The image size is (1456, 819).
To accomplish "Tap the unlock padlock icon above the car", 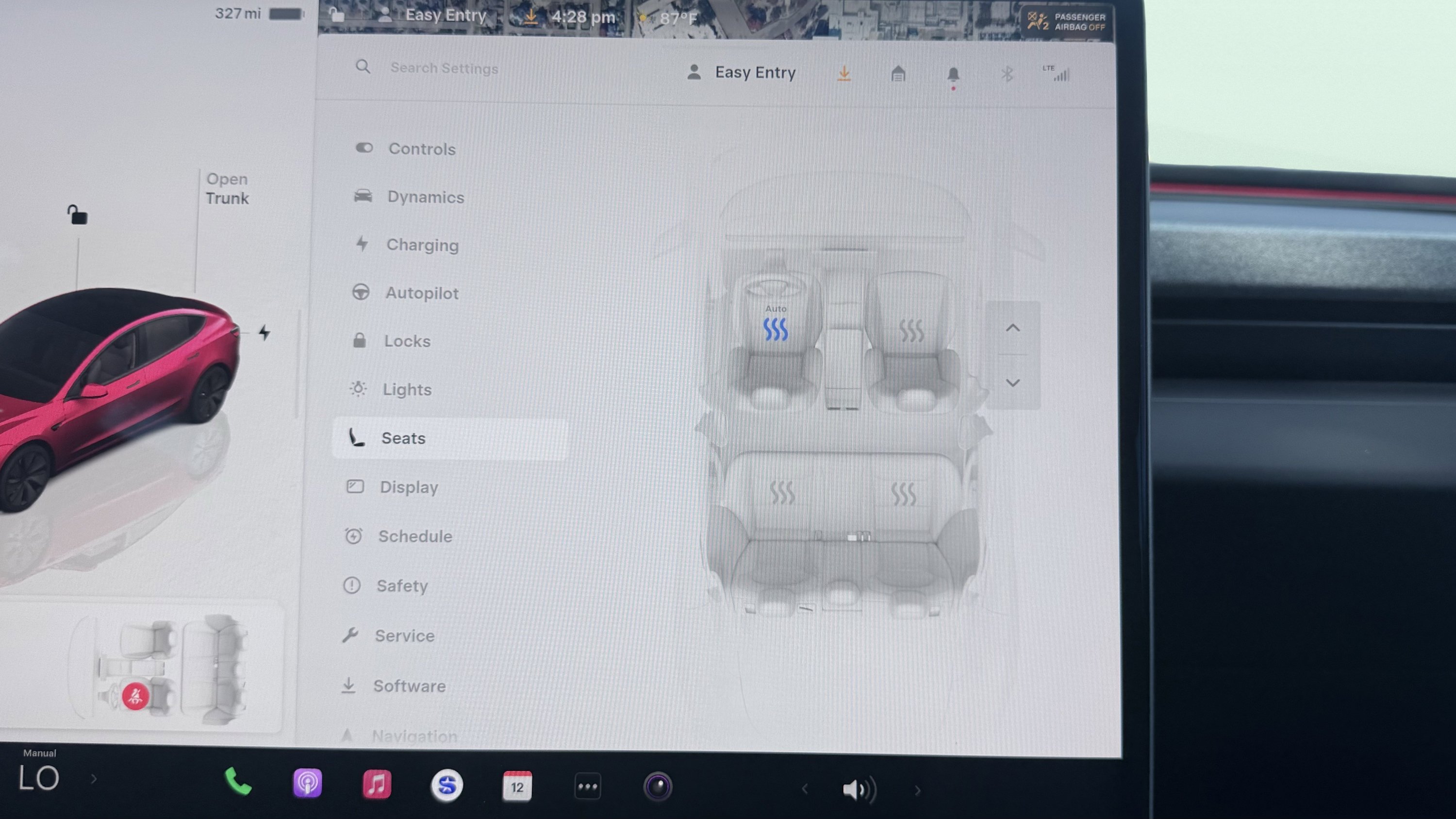I will point(78,215).
